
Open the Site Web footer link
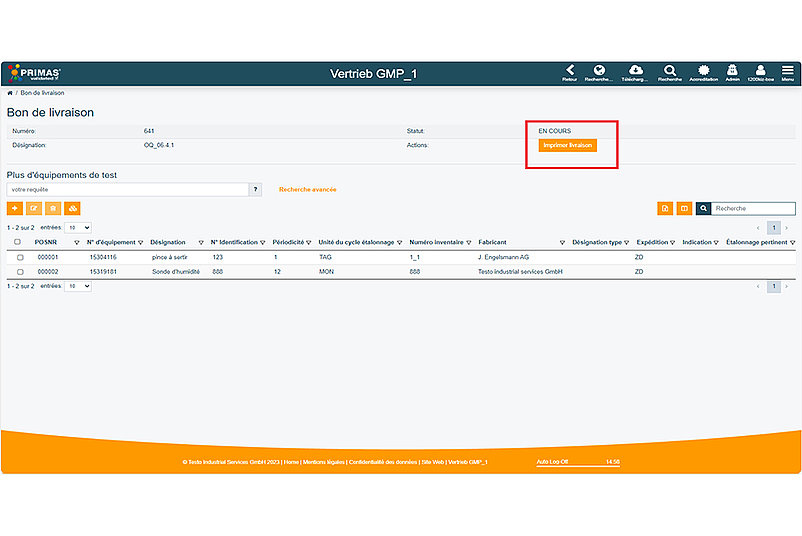433,462
